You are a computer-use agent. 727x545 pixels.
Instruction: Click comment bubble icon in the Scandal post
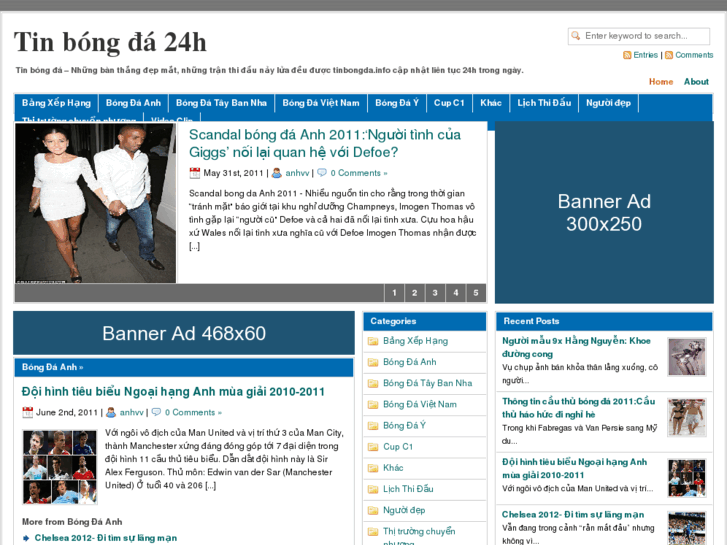[x=322, y=173]
